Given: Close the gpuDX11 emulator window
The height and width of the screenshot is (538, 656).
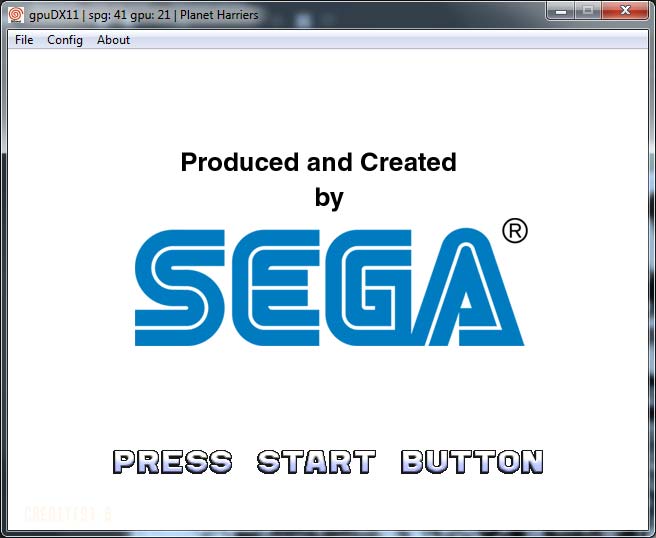Looking at the screenshot, I should tap(625, 11).
